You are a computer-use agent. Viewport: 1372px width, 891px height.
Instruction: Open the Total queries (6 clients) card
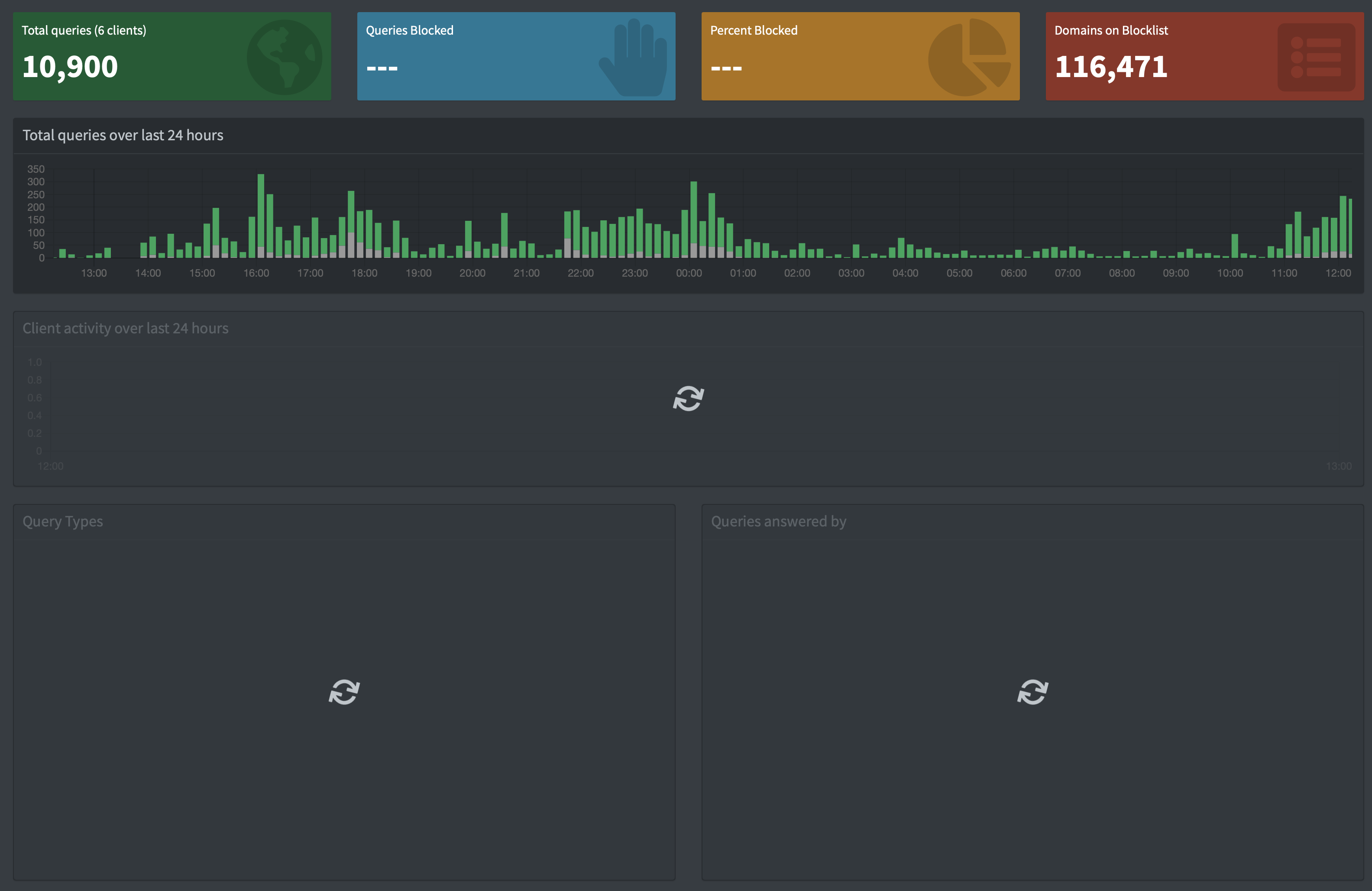172,56
